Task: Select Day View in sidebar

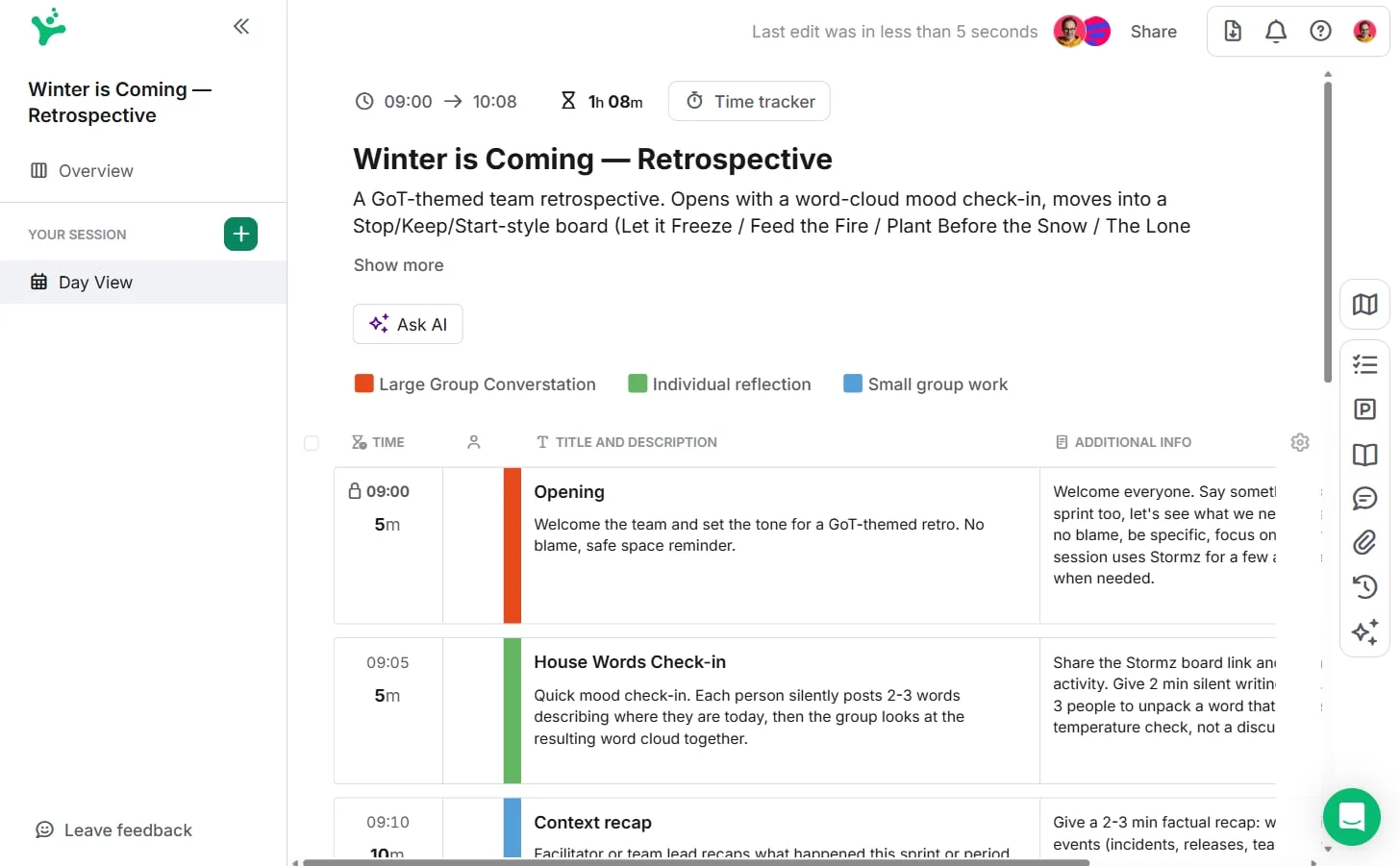Action: click(143, 282)
